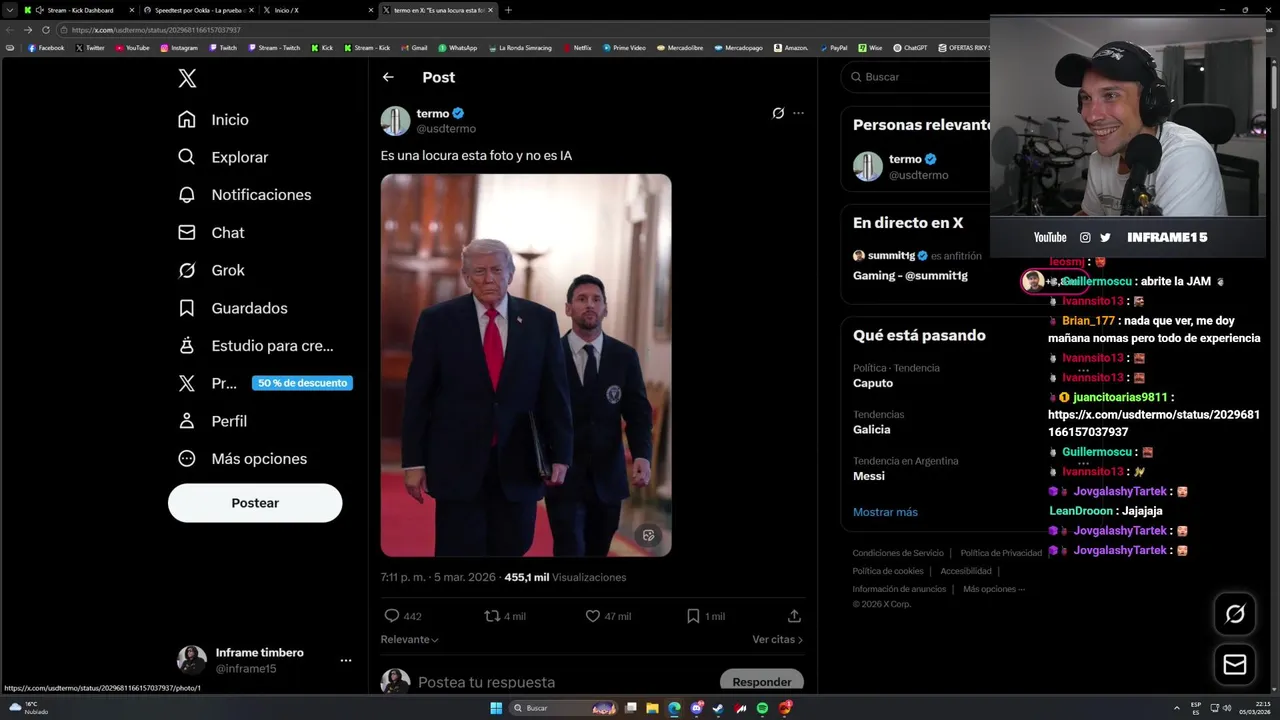Go to Inicio in the X sidebar
This screenshot has width=1280, height=720.
213,120
